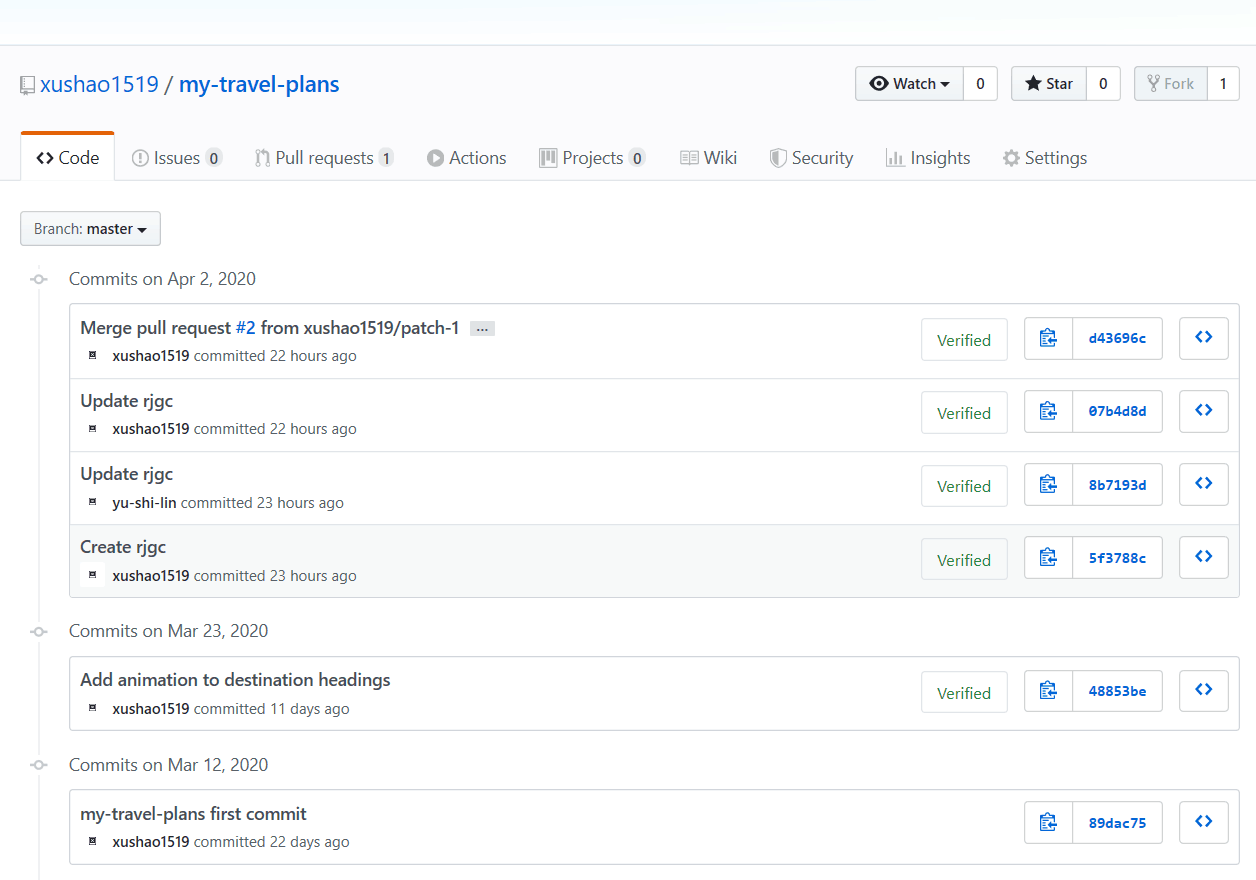Browse repository at commit 8b7193d
Image resolution: width=1256 pixels, height=880 pixels.
pyautogui.click(x=1204, y=484)
